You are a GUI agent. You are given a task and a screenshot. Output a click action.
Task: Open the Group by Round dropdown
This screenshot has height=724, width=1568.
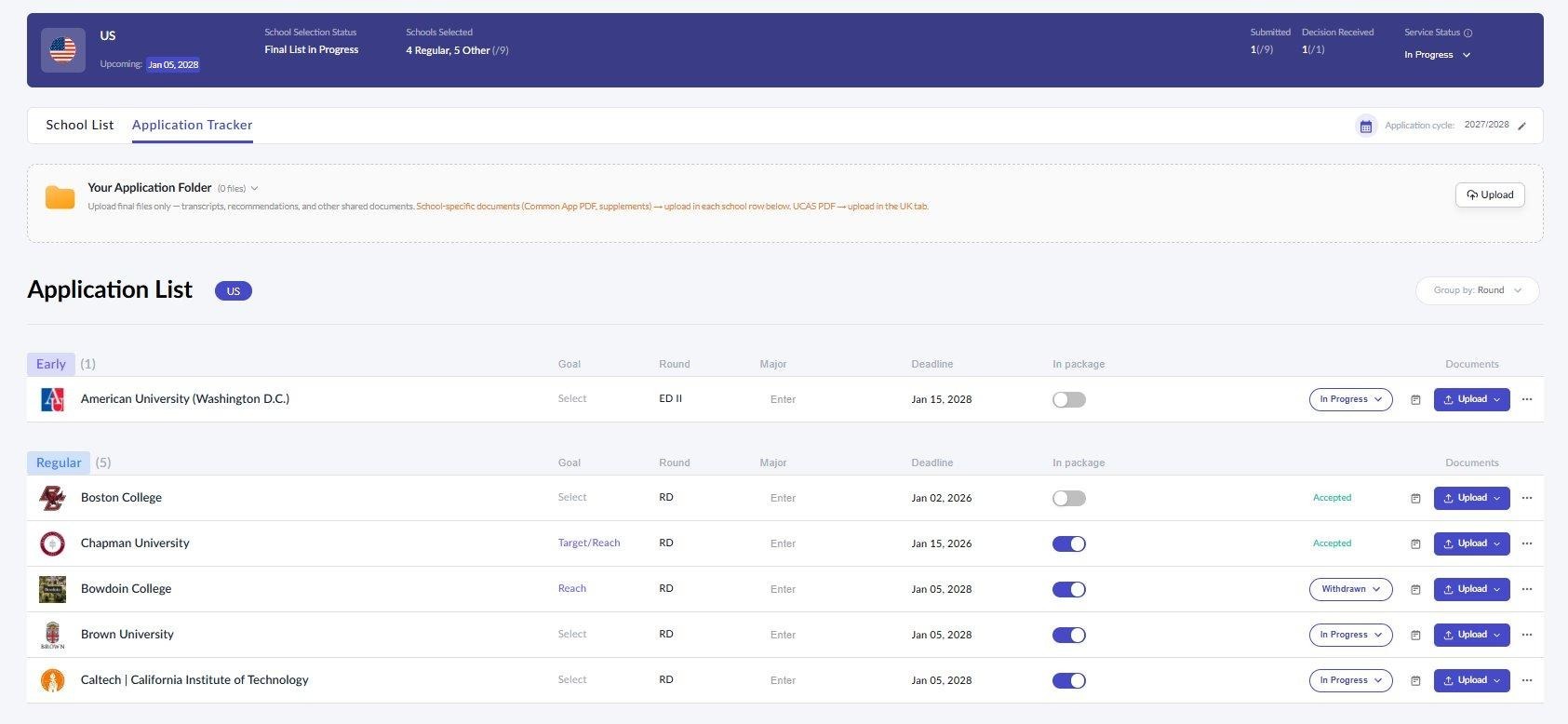[1478, 290]
